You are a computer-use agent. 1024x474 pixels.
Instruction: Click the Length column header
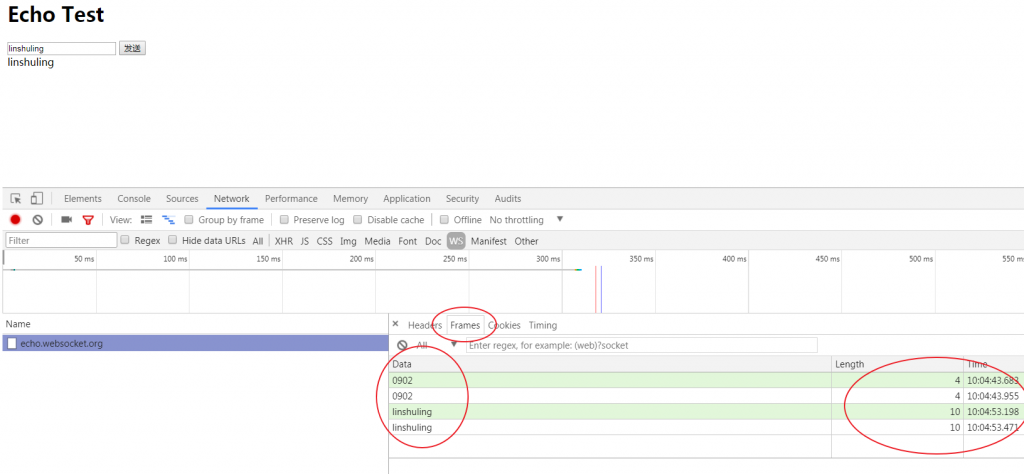pyautogui.click(x=897, y=364)
